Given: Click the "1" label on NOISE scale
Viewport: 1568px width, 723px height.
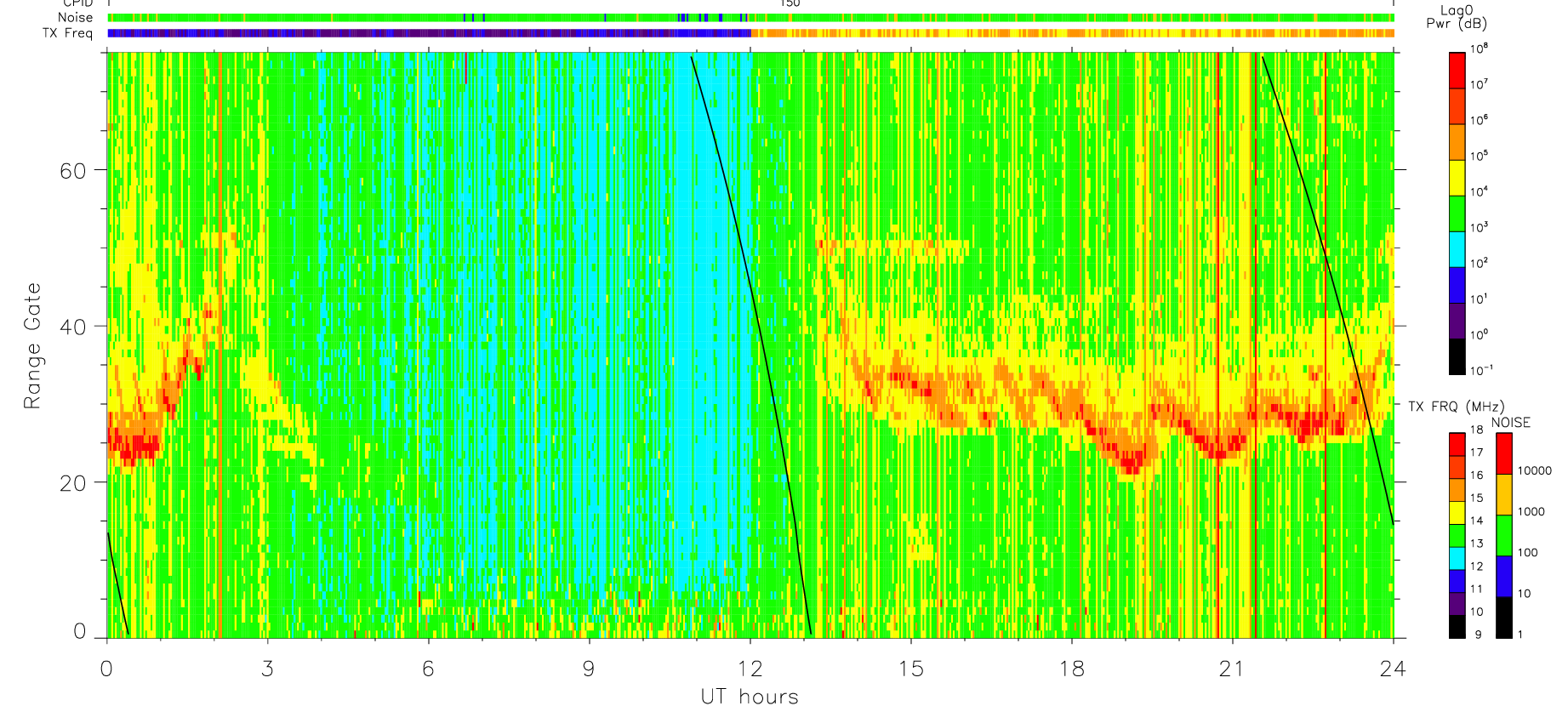Looking at the screenshot, I should click(1520, 635).
